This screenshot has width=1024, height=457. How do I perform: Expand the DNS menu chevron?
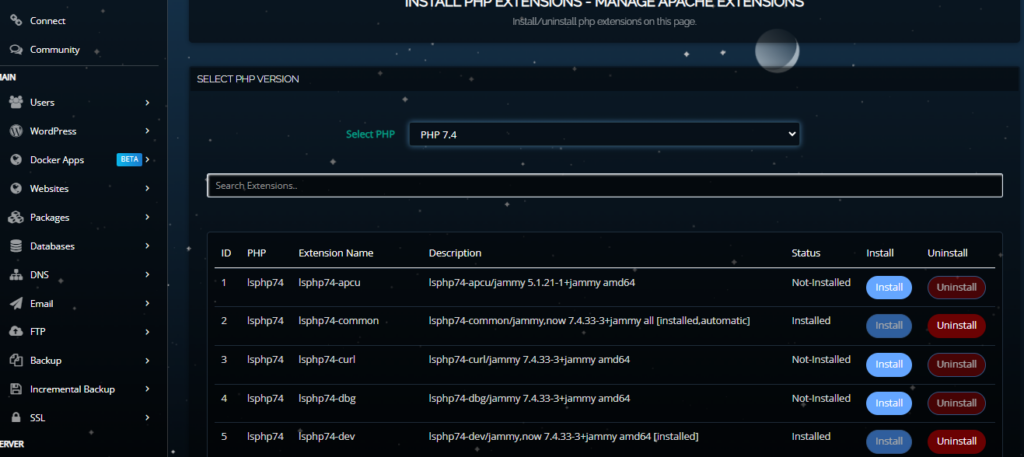pyautogui.click(x=148, y=275)
